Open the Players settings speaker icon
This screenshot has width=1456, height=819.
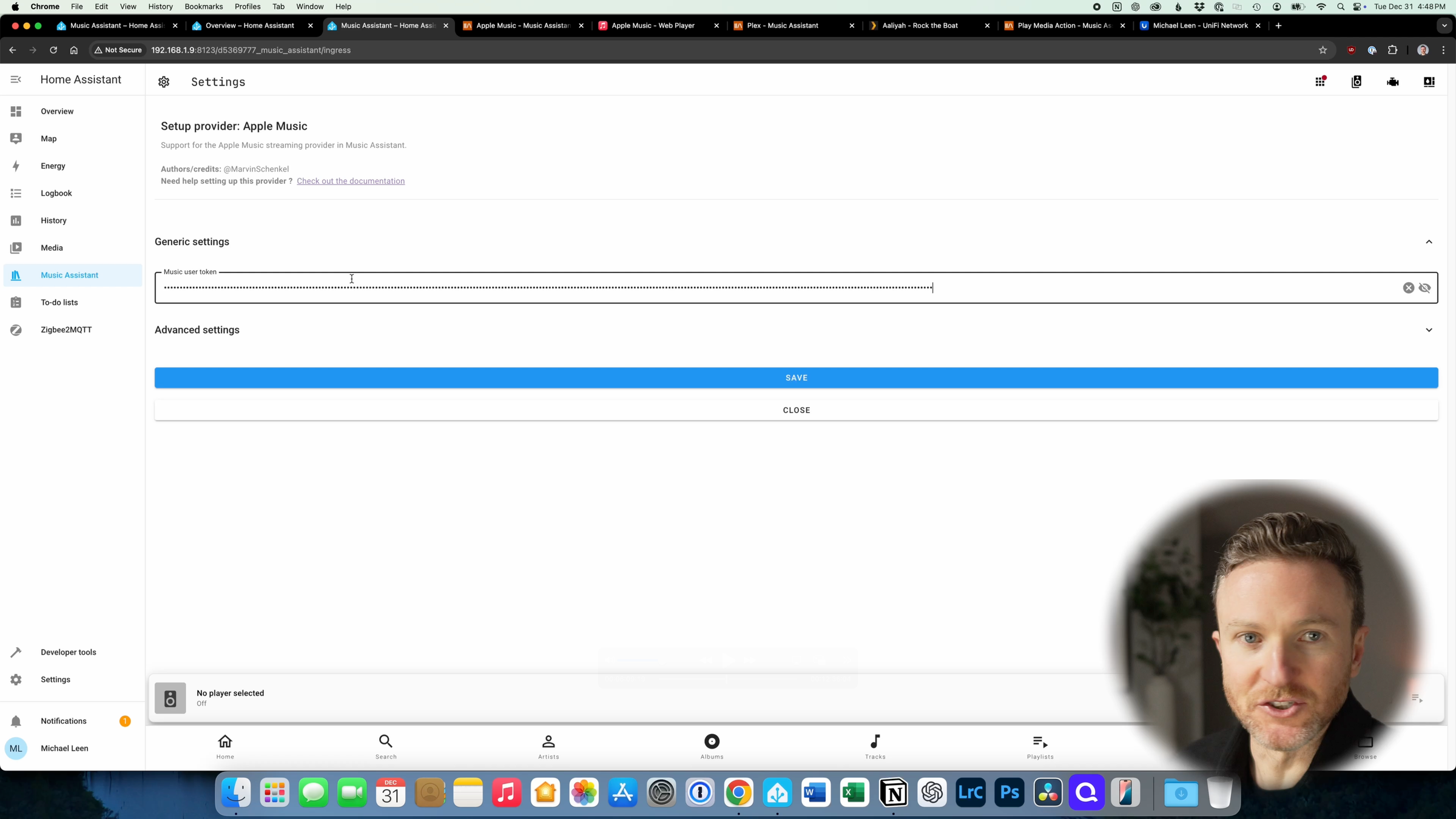1357,81
